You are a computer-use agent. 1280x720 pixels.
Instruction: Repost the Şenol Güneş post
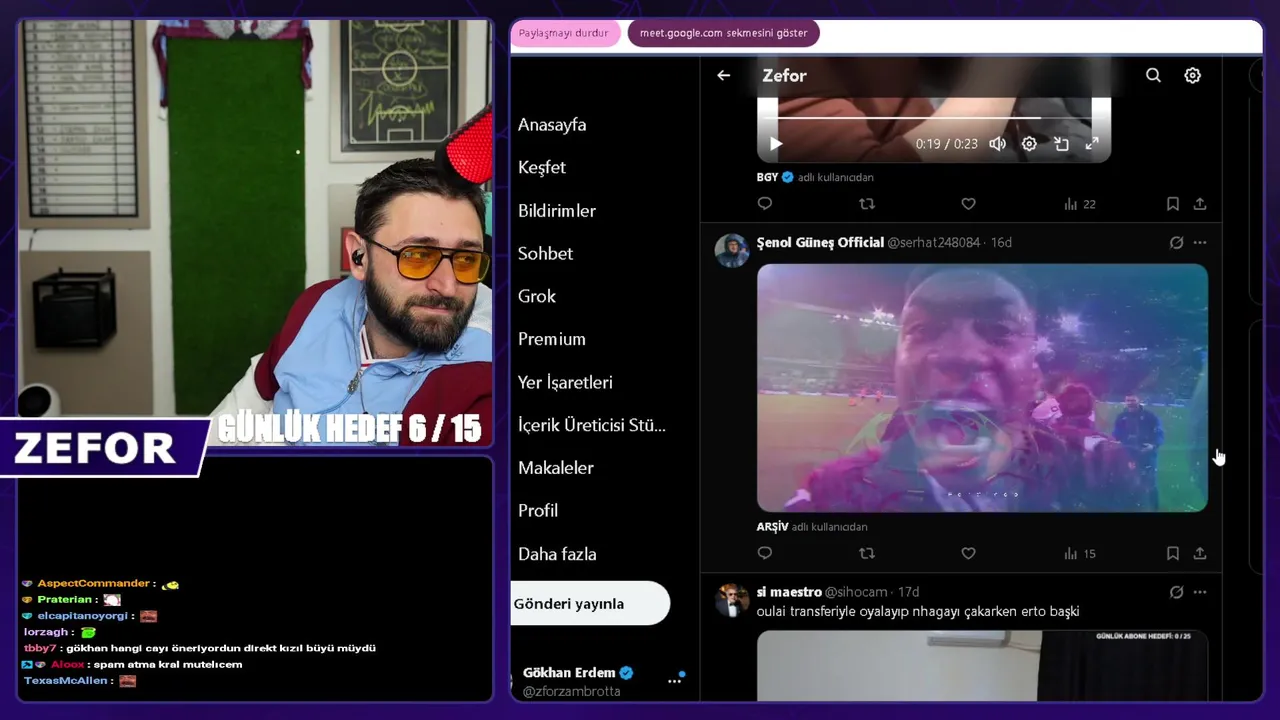pyautogui.click(x=867, y=553)
